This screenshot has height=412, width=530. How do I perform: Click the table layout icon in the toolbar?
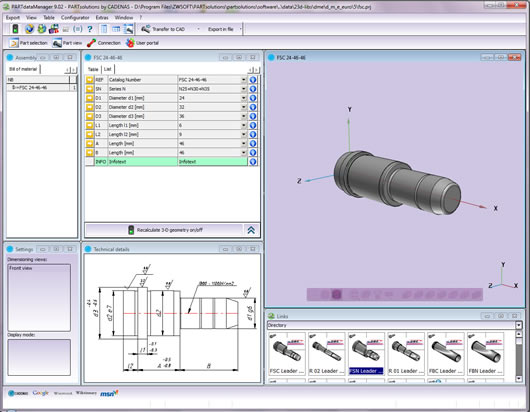pyautogui.click(x=116, y=29)
